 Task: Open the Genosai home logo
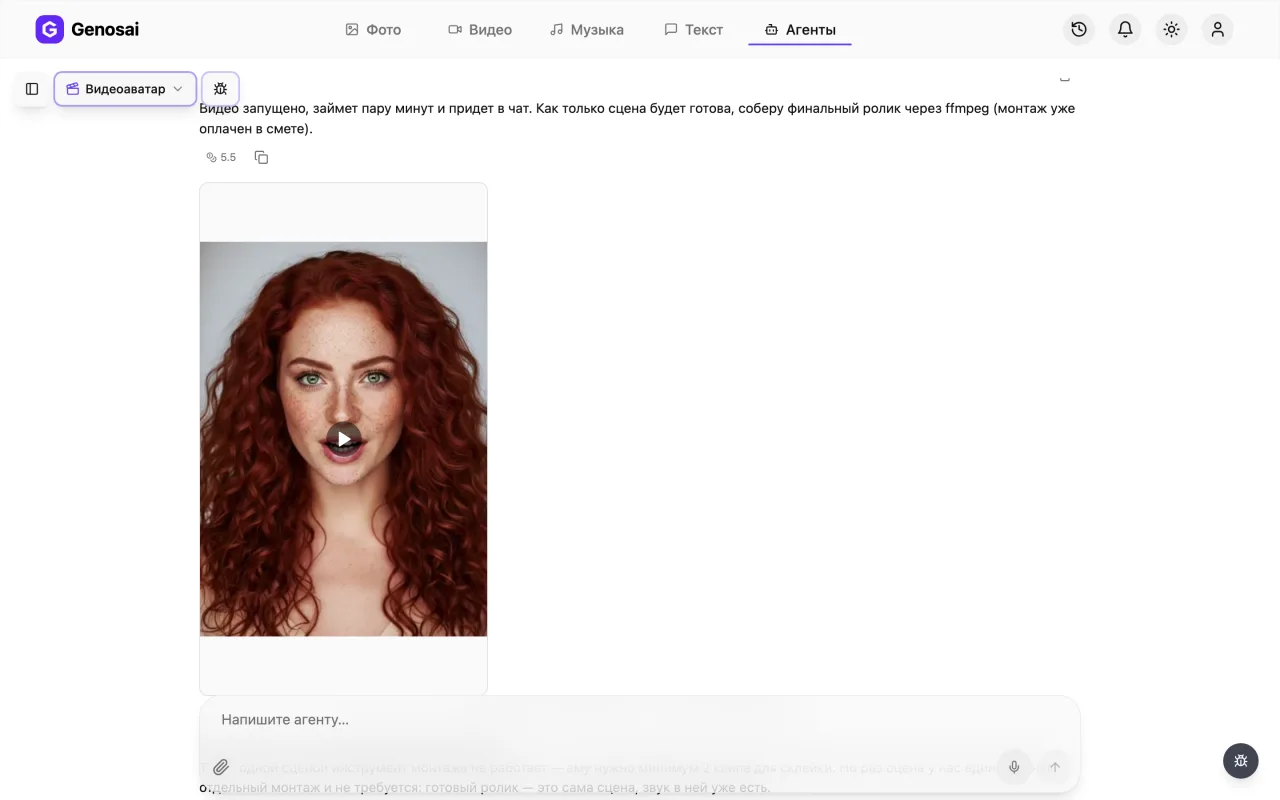[87, 29]
